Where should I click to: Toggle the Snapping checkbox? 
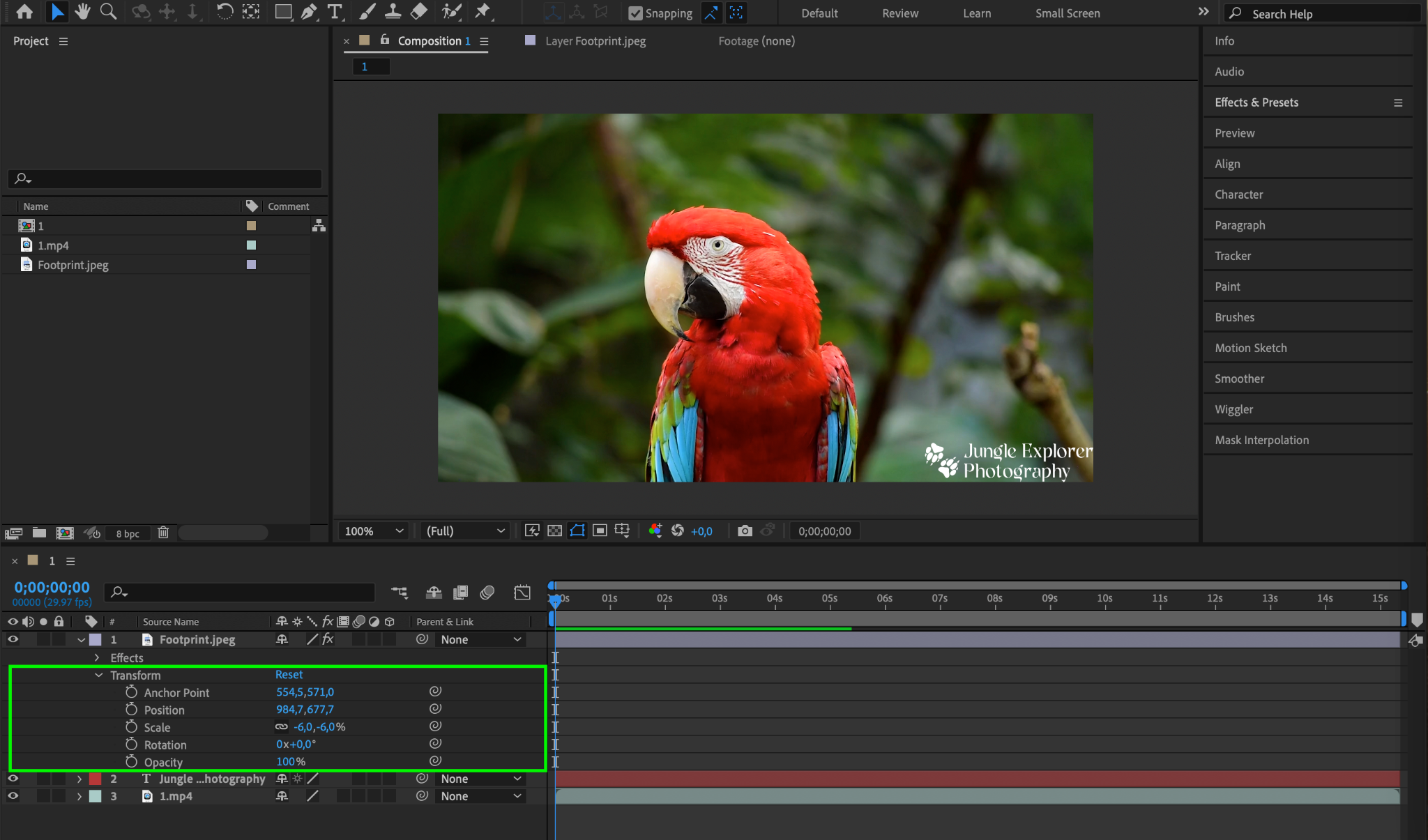[x=635, y=13]
